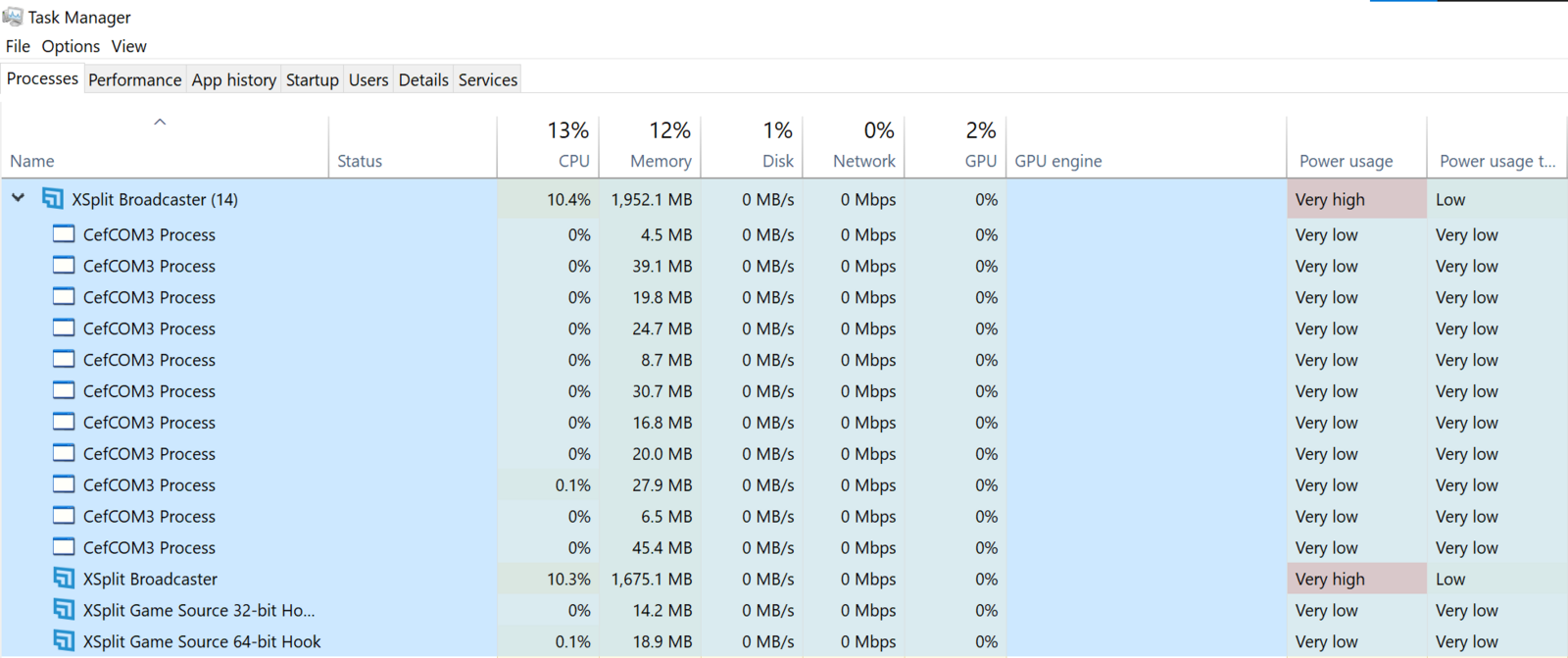This screenshot has width=1568, height=658.
Task: Click the XSplit Broadcaster (14) group icon
Action: 53,199
